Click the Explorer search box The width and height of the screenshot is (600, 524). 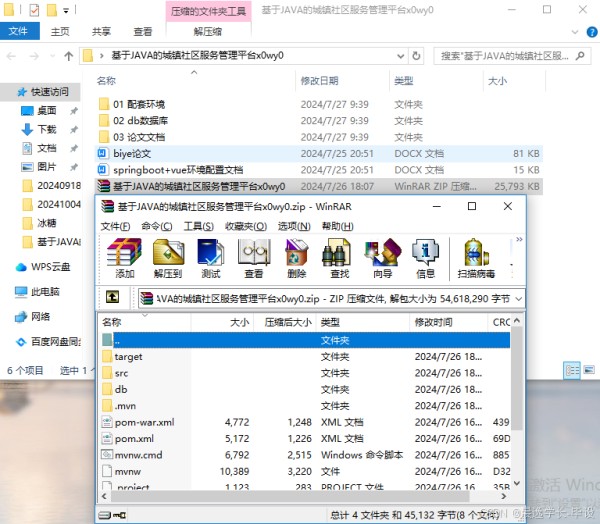[x=512, y=56]
